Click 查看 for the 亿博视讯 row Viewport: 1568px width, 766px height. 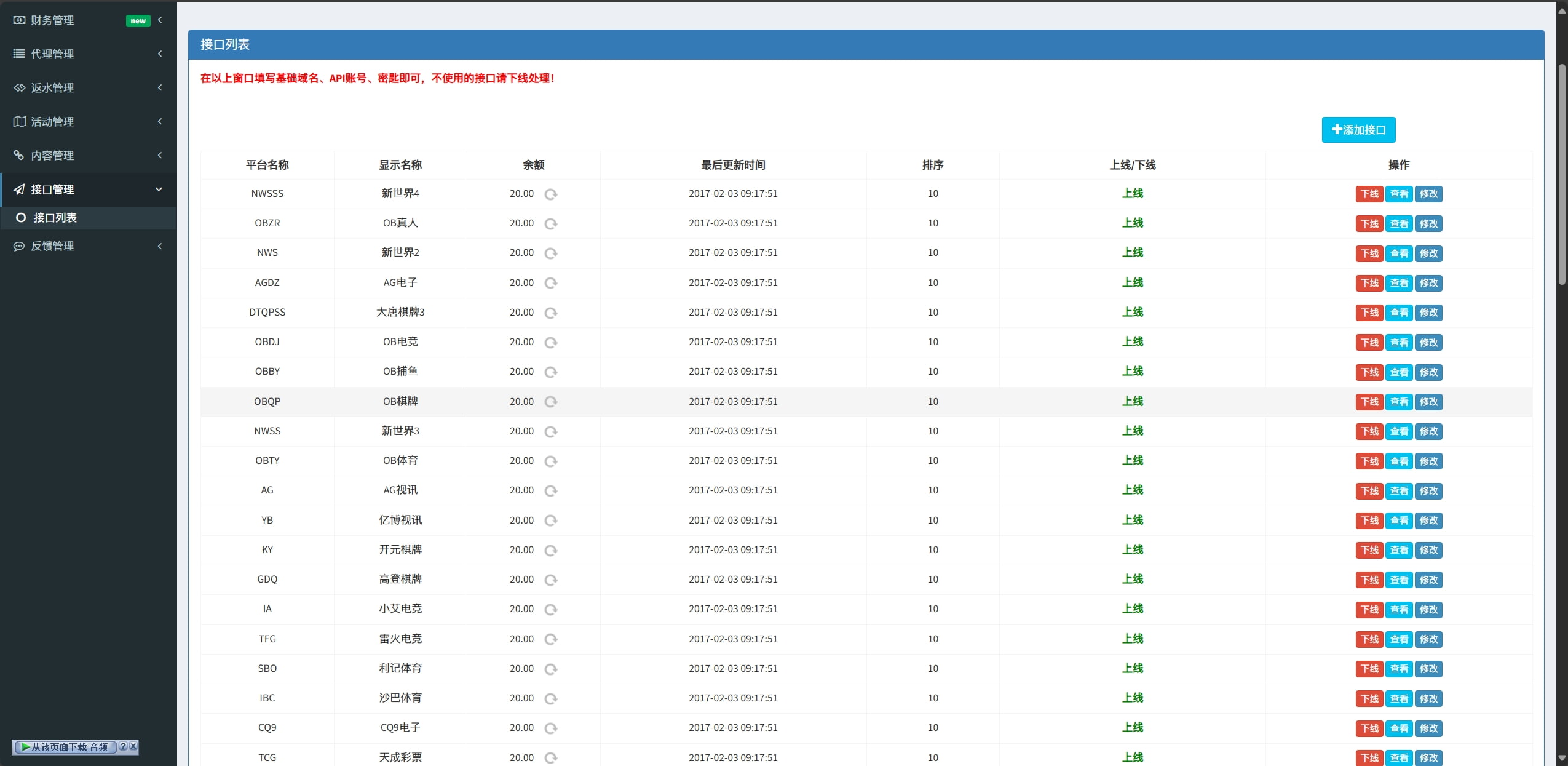pos(1398,521)
